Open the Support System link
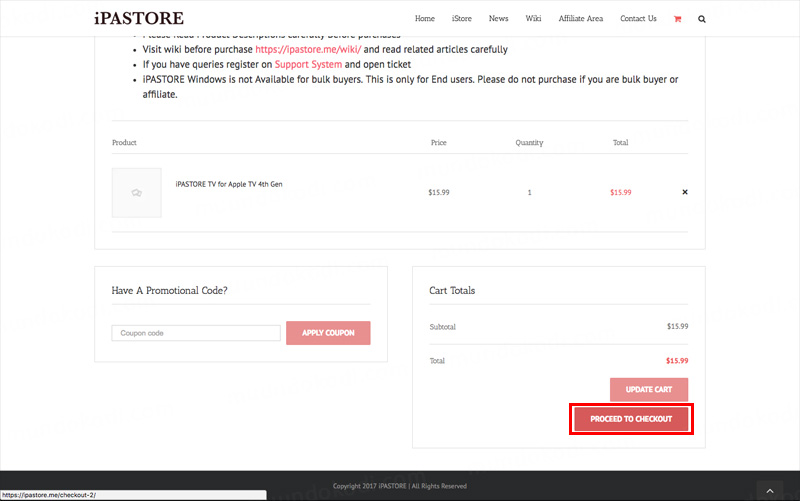 (308, 64)
